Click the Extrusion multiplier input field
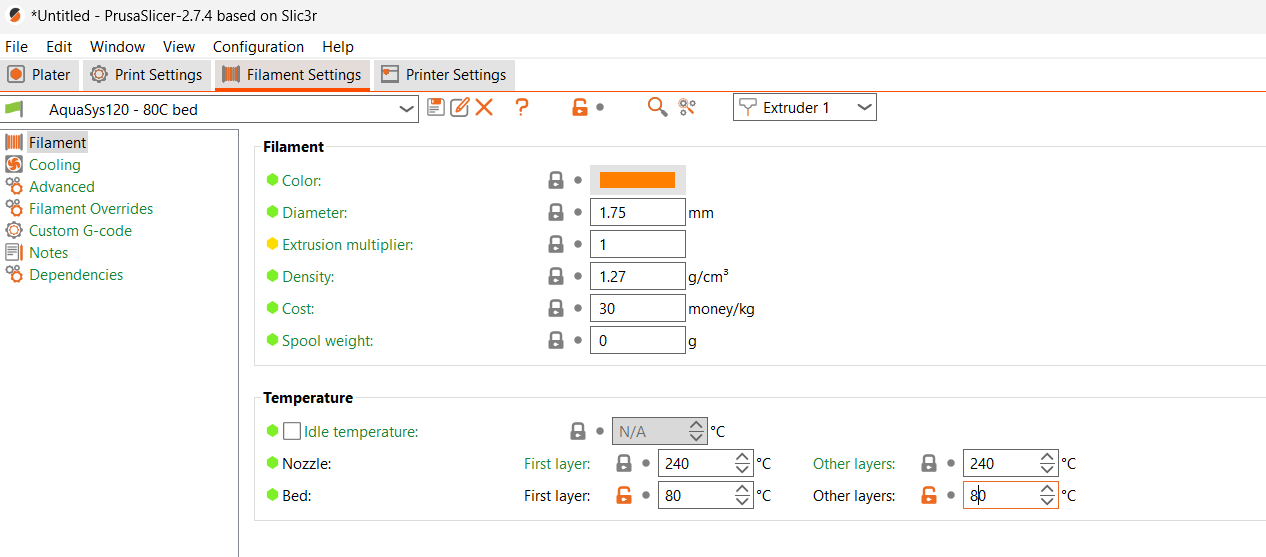 click(638, 244)
